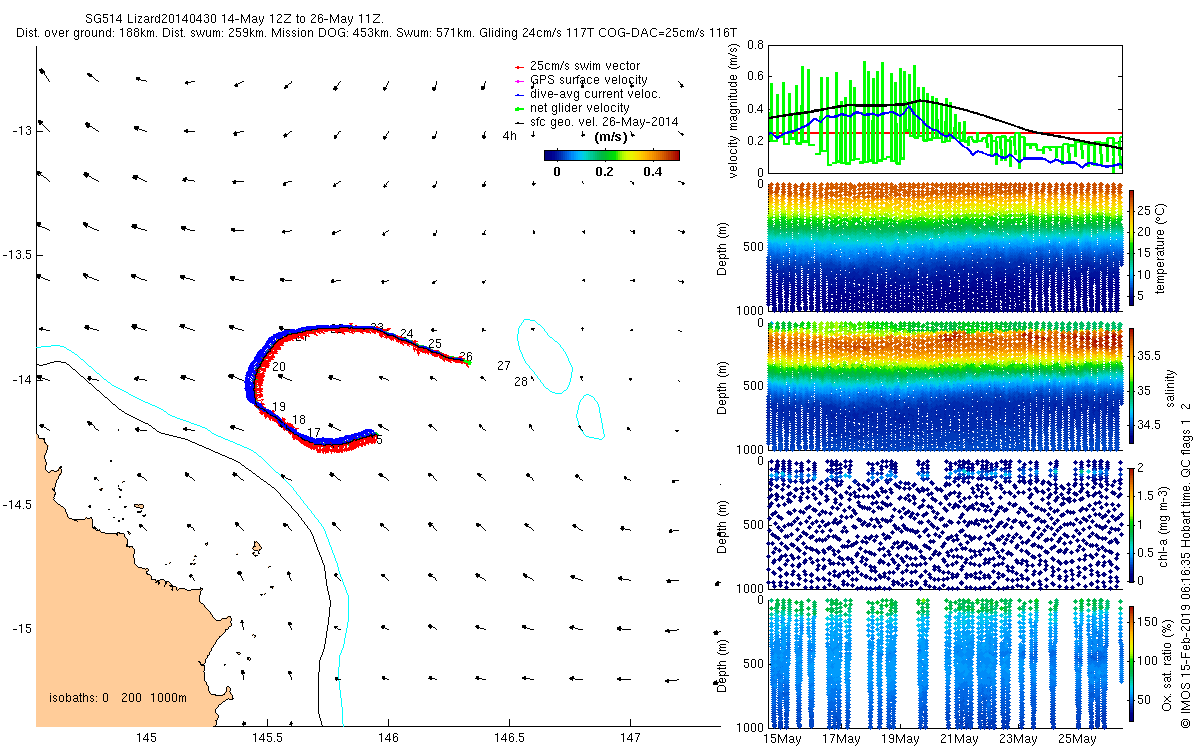Click day label 17 on the glider track
This screenshot has height=750, width=1200.
(314, 433)
